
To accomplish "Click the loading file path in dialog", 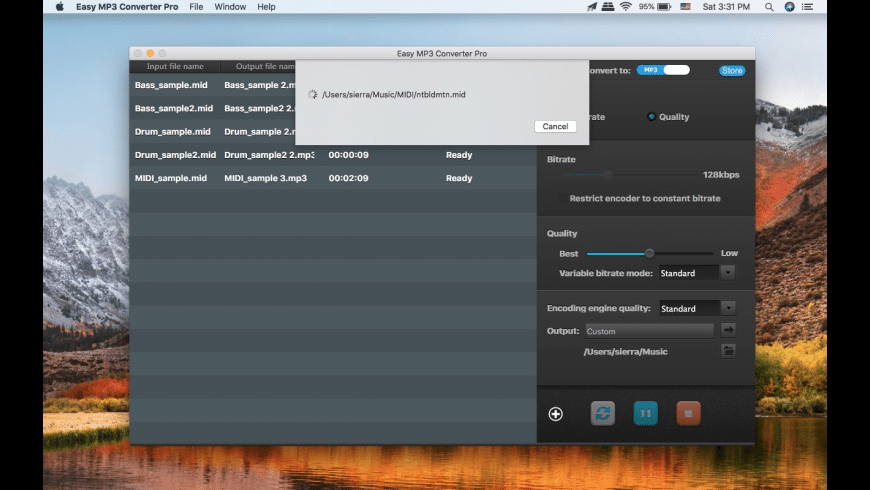I will [393, 95].
